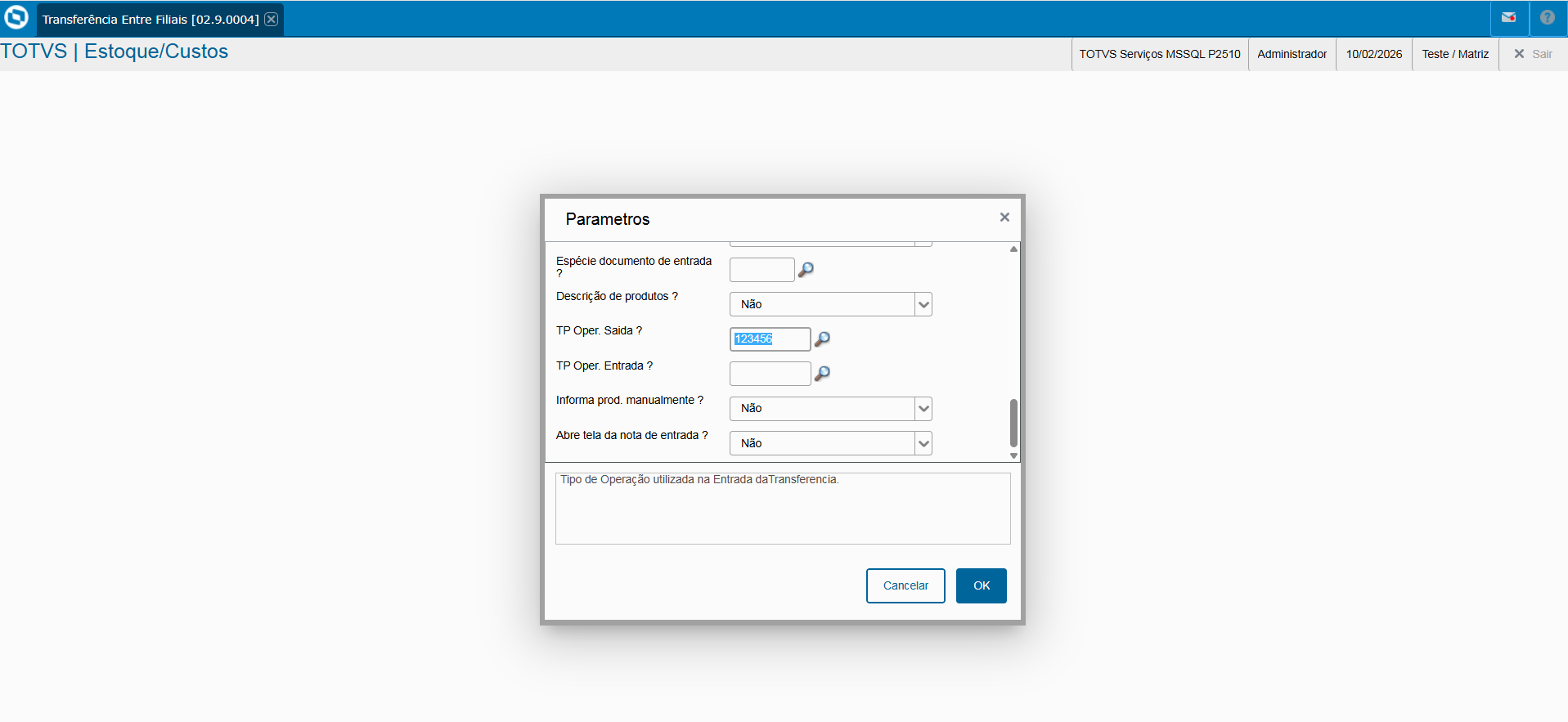
Task: Open the help question mark icon
Action: [x=1548, y=17]
